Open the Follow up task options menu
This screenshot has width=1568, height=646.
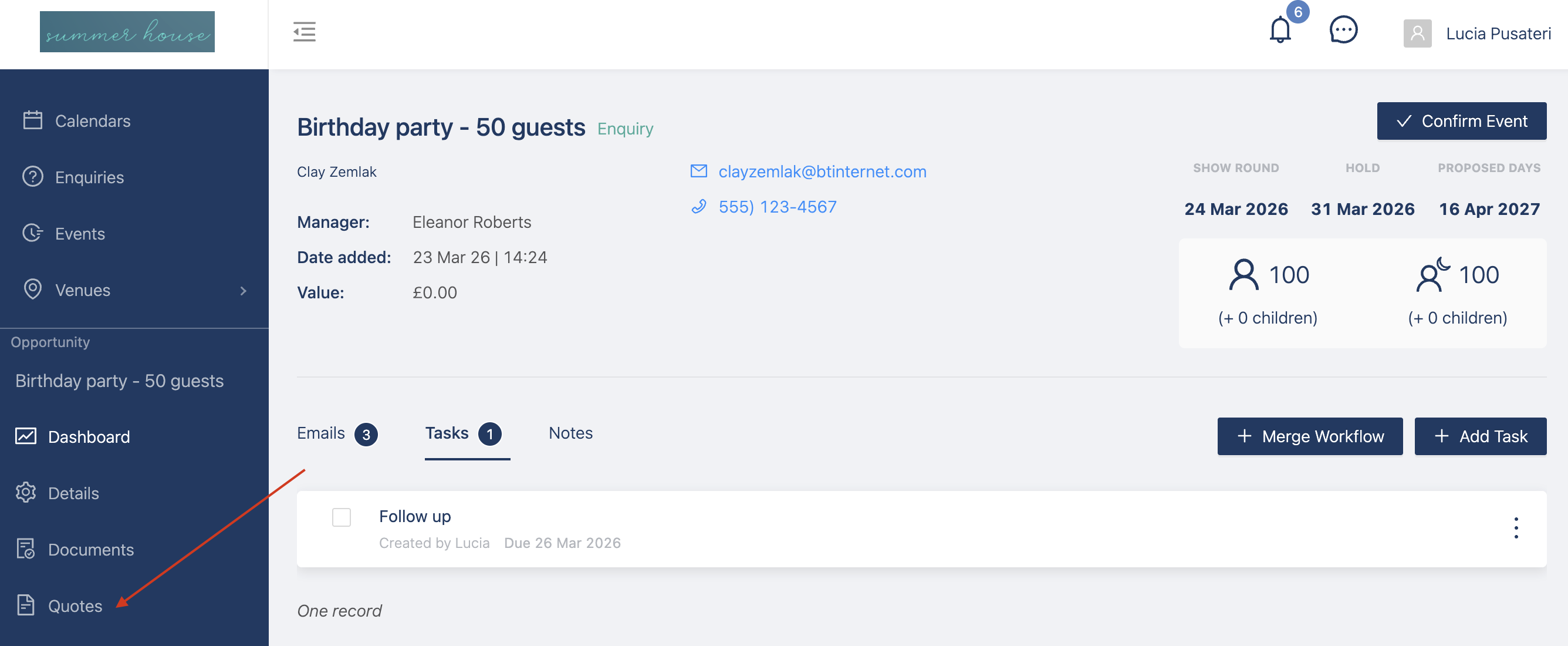1516,528
